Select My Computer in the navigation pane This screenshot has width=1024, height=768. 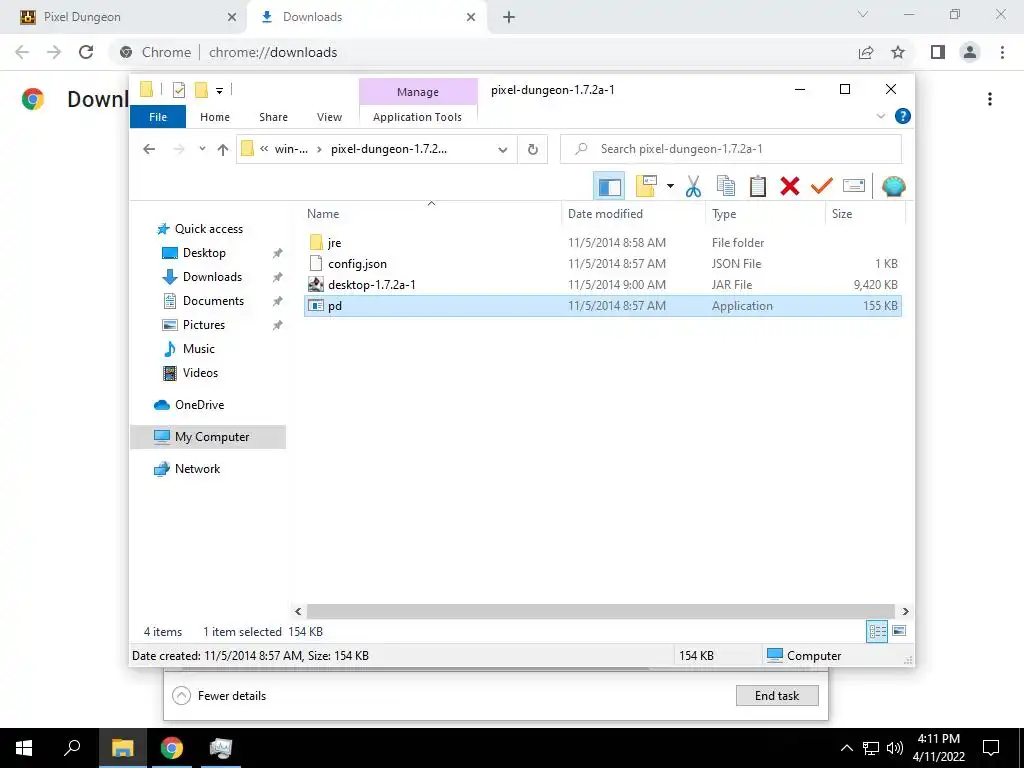coord(208,437)
